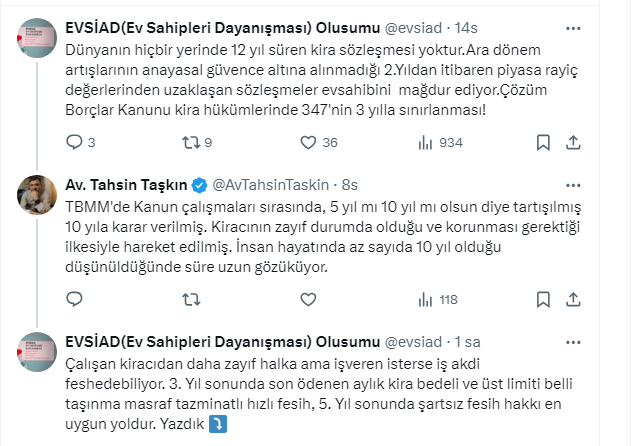This screenshot has width=634, height=446.
Task: Share Av. Tahsin Taşkın's tweet
Action: [599, 299]
